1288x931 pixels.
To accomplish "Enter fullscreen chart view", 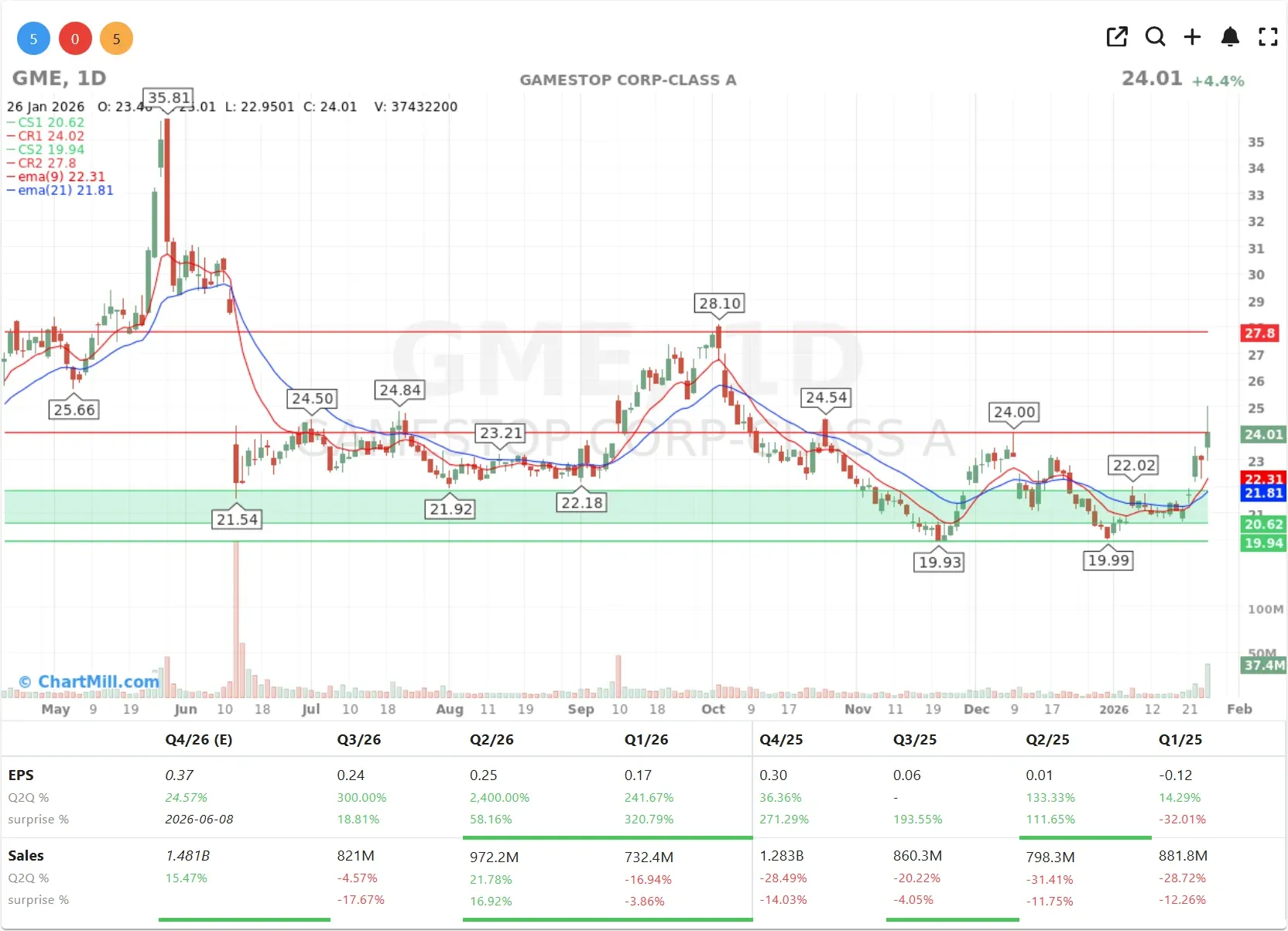I will (1268, 36).
